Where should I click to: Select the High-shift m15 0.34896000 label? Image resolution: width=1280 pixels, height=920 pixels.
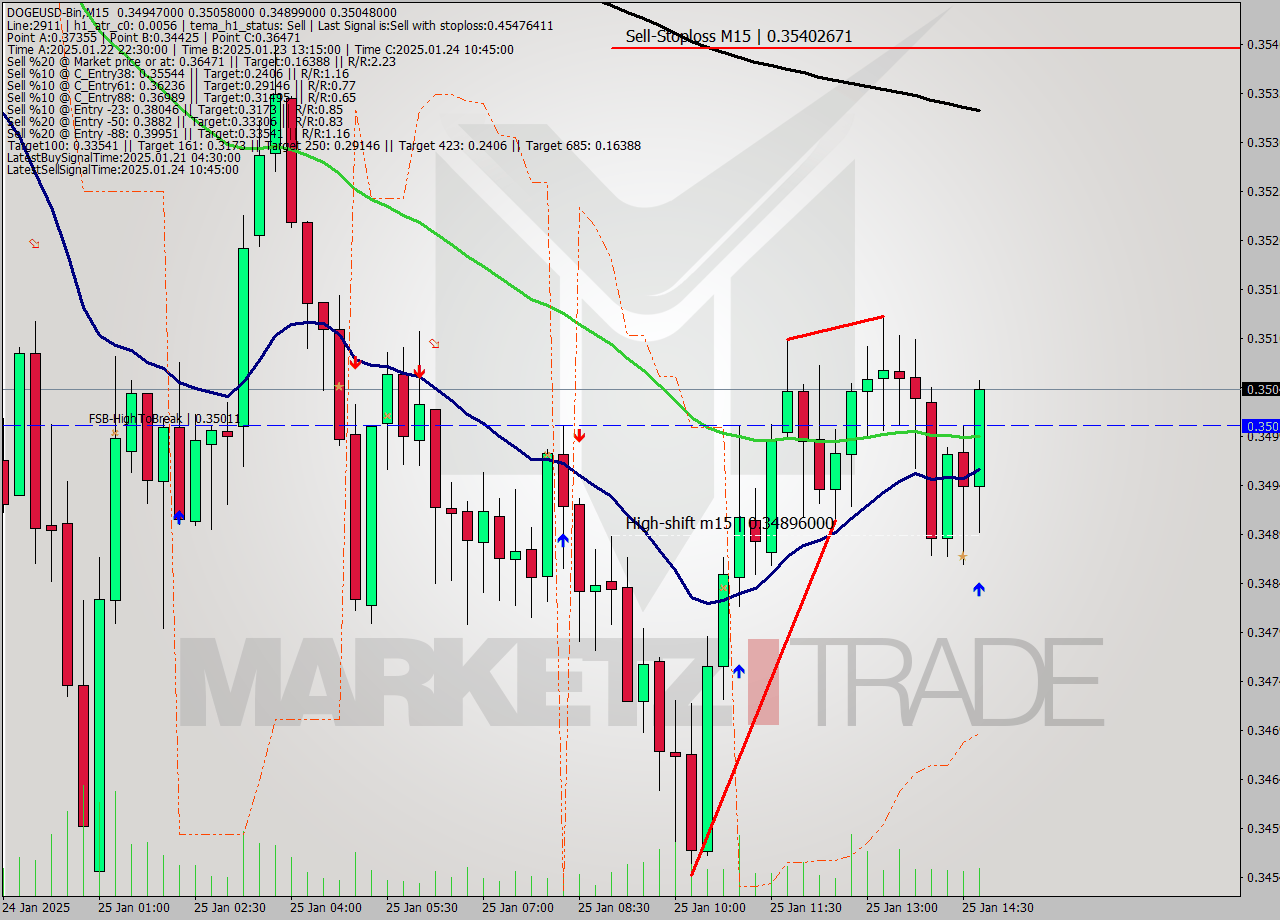click(730, 523)
